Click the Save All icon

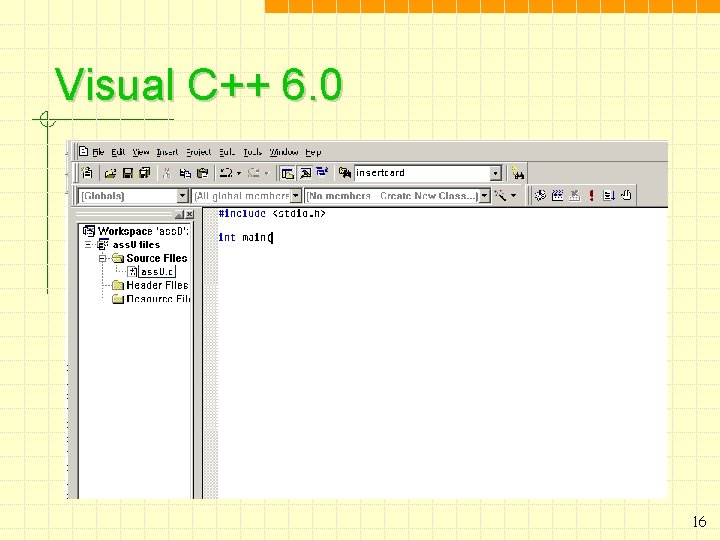145,173
